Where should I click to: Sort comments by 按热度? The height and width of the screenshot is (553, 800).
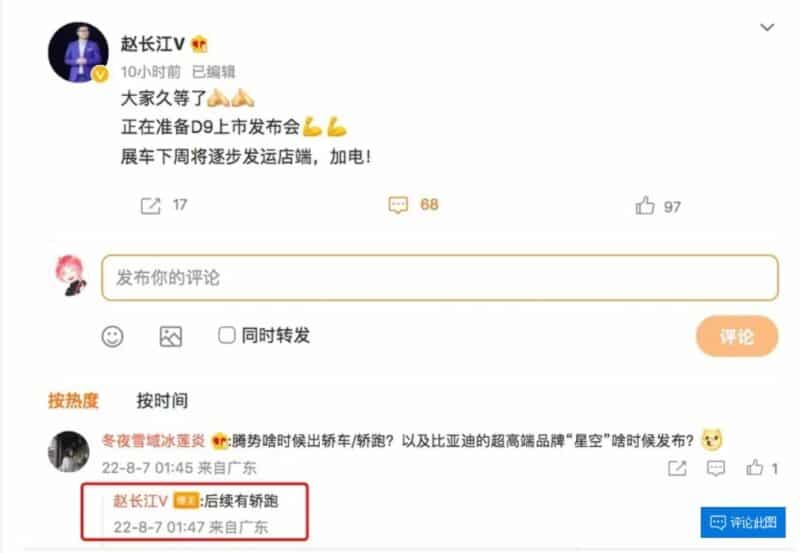click(x=73, y=400)
